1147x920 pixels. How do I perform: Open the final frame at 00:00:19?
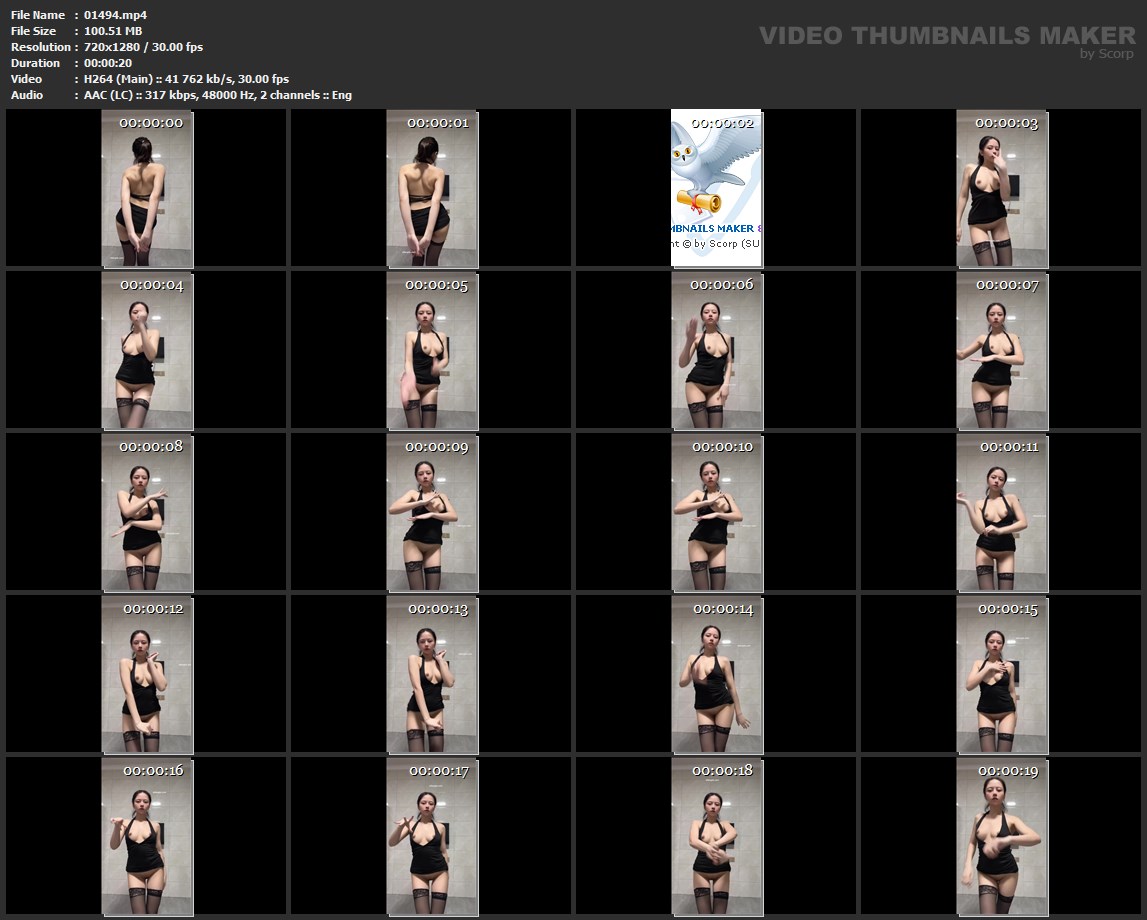(x=1001, y=837)
